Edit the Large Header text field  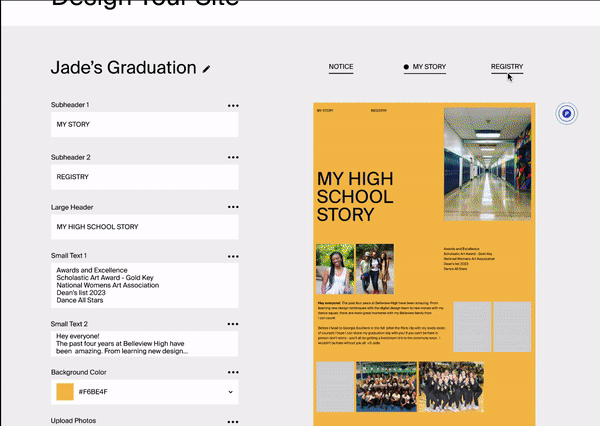(145, 227)
